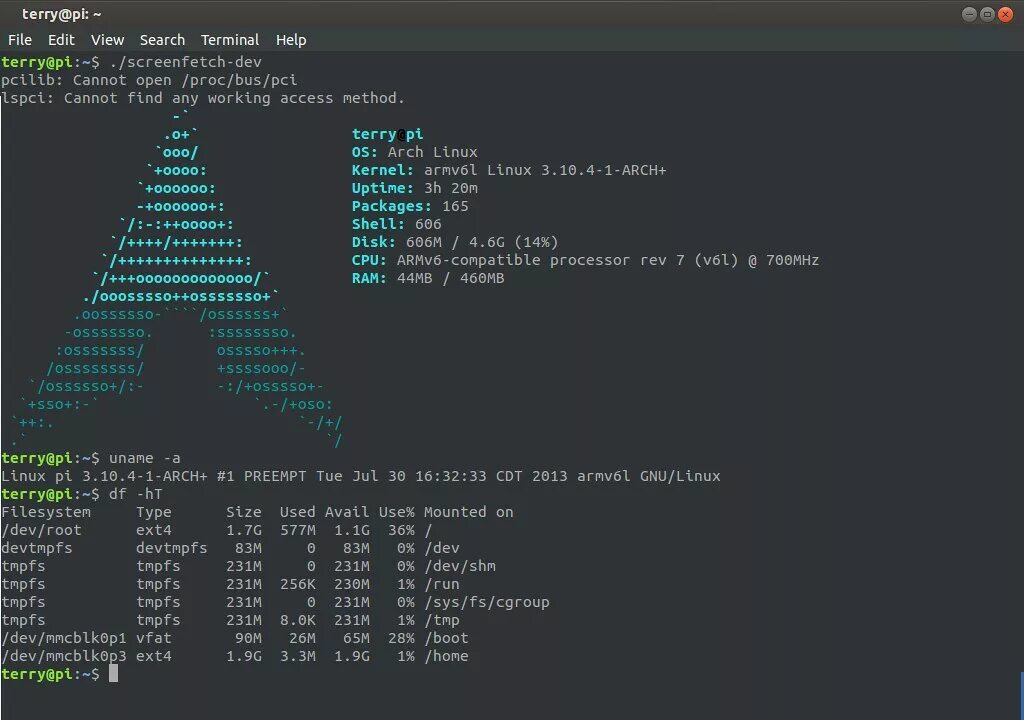Click the 'Linux pi 3.10.4-1-ARCH+ #1 PREEMPT' output line
Screen dimensions: 1024x720
click(360, 476)
